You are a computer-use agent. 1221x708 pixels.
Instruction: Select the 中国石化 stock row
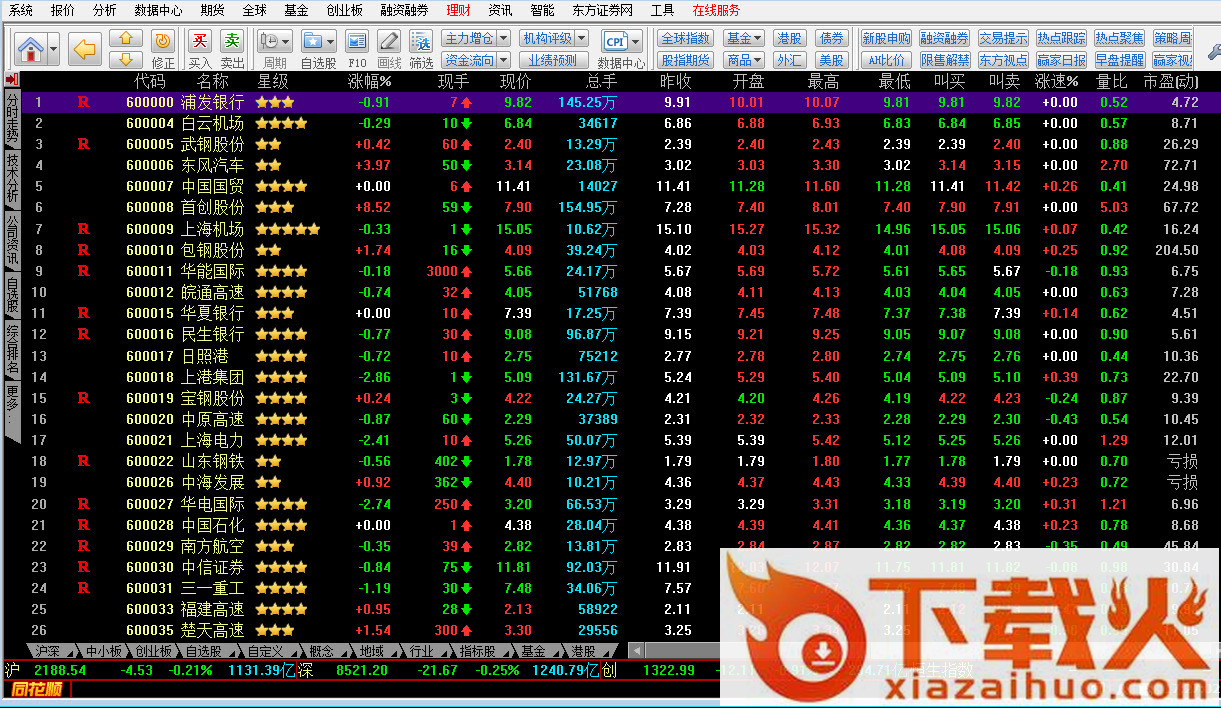coord(610,525)
